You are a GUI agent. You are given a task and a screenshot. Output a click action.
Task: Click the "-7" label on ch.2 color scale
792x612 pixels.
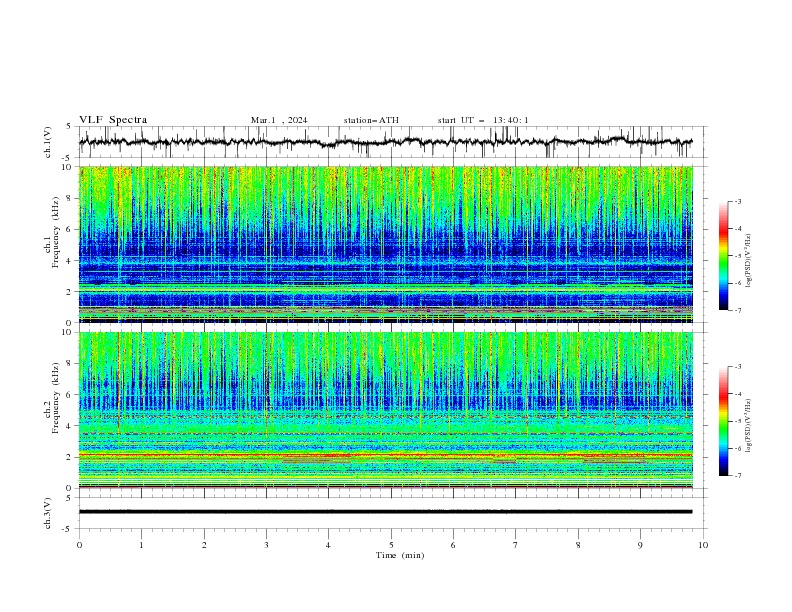737,476
